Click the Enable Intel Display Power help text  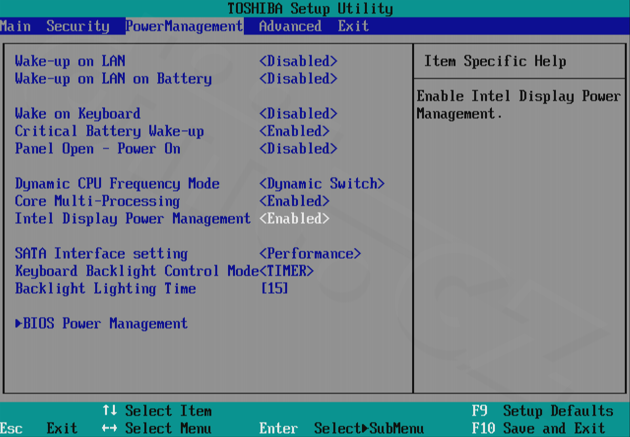pos(519,105)
